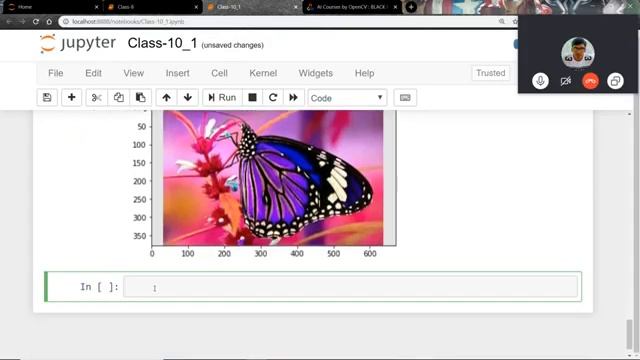Image resolution: width=640 pixels, height=360 pixels.
Task: Open the Help menu
Action: [364, 73]
